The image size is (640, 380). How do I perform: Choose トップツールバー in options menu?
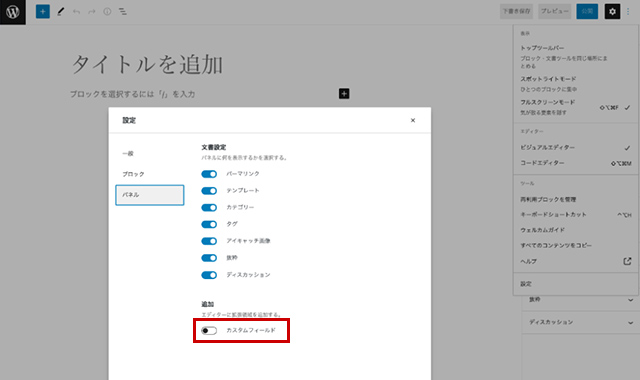point(576,56)
